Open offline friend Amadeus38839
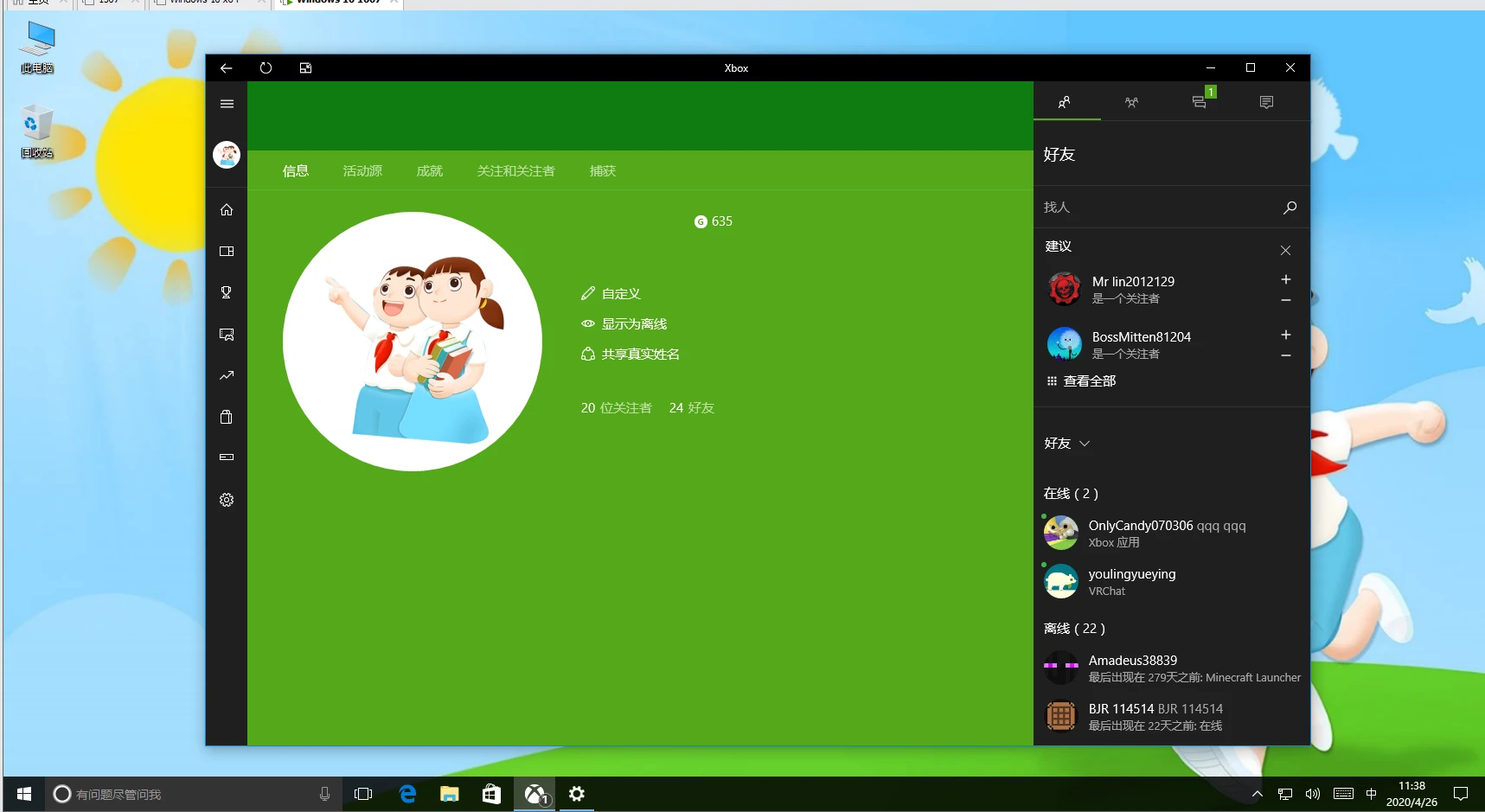 click(x=1172, y=668)
